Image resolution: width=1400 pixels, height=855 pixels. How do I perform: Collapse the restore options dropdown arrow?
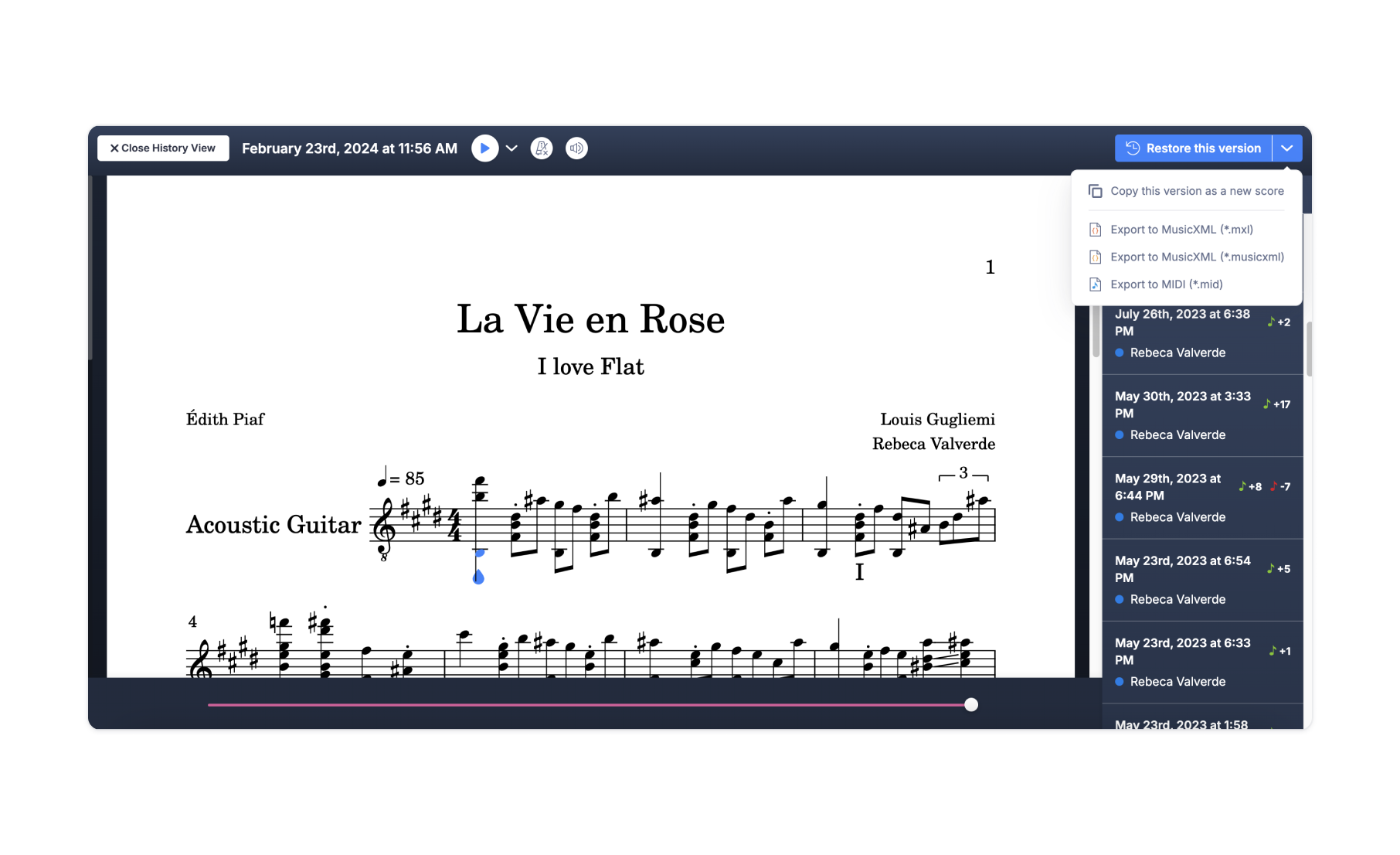(x=1287, y=148)
